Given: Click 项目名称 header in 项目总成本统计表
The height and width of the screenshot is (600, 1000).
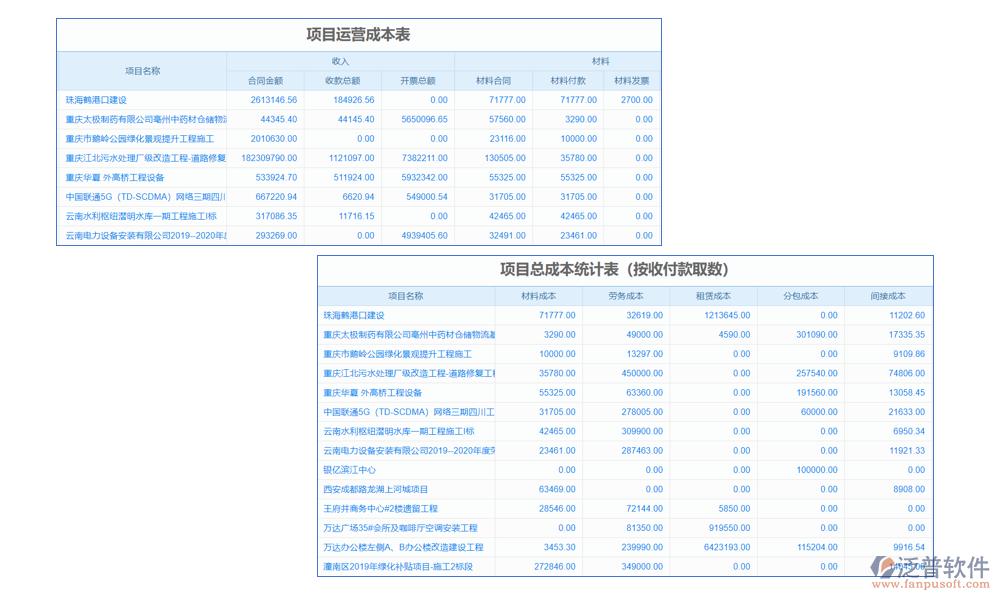Looking at the screenshot, I should coord(406,296).
